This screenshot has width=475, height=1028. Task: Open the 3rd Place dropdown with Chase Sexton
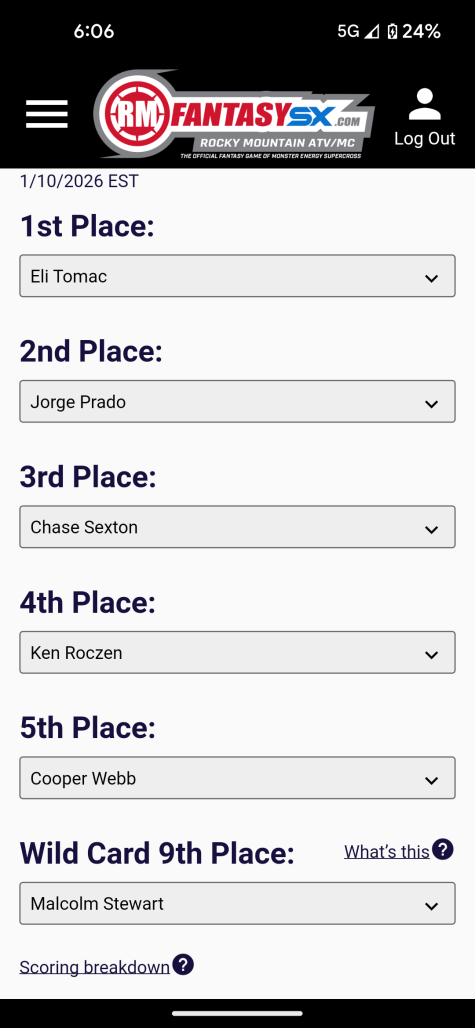[x=237, y=526]
